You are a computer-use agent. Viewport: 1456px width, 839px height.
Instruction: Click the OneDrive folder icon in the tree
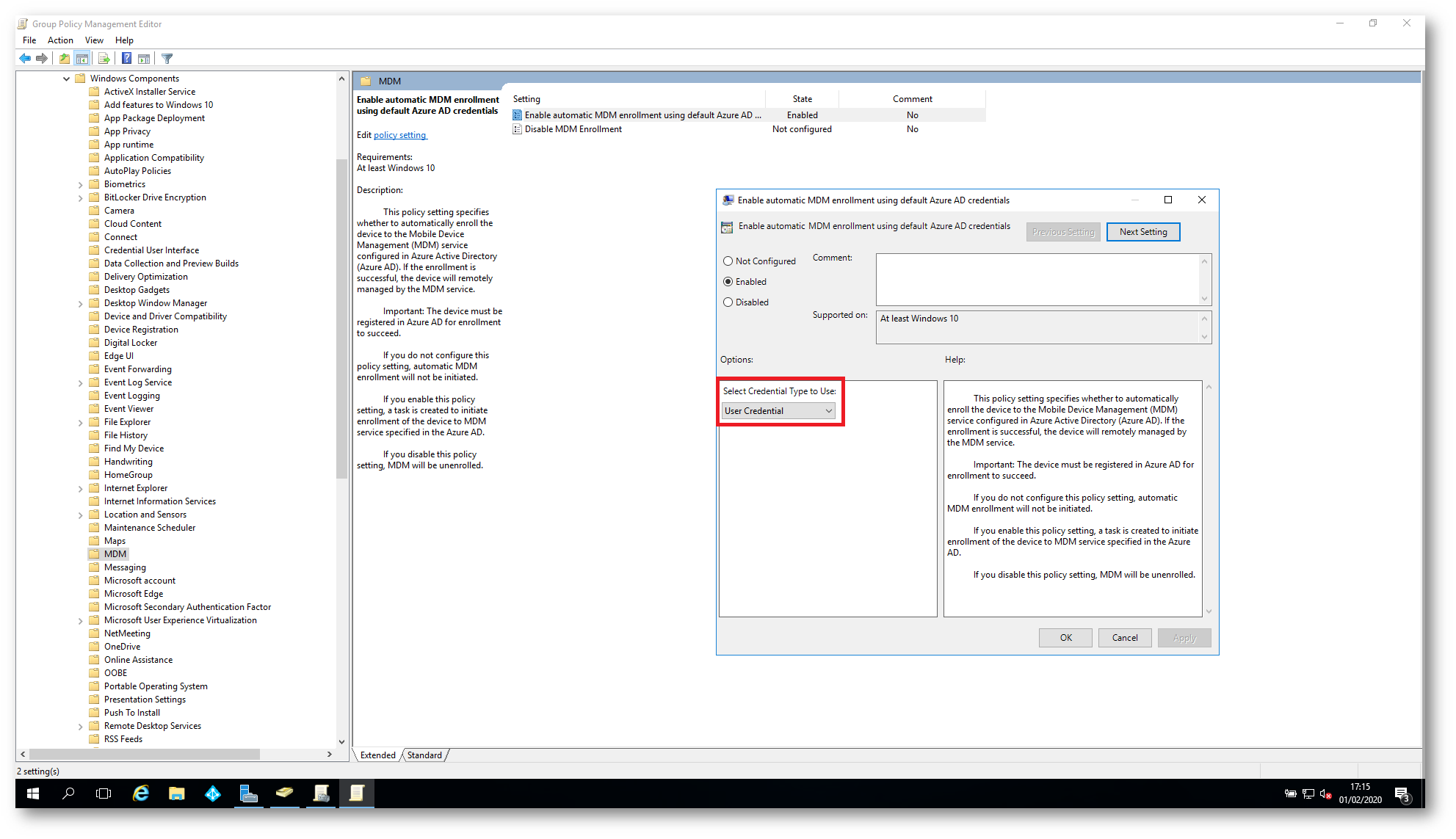(x=94, y=647)
